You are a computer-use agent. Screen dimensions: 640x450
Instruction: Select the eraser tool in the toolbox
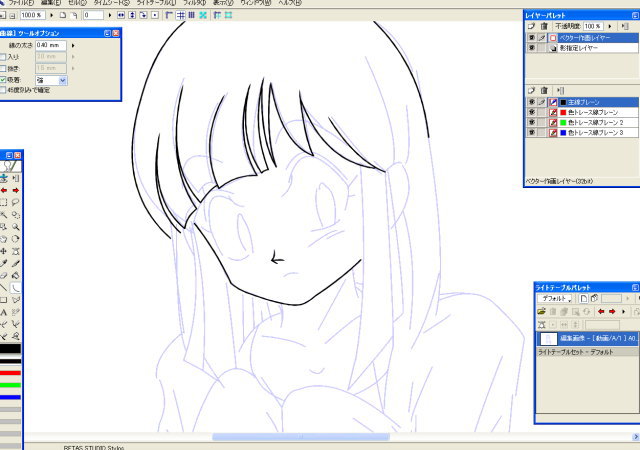point(4,275)
